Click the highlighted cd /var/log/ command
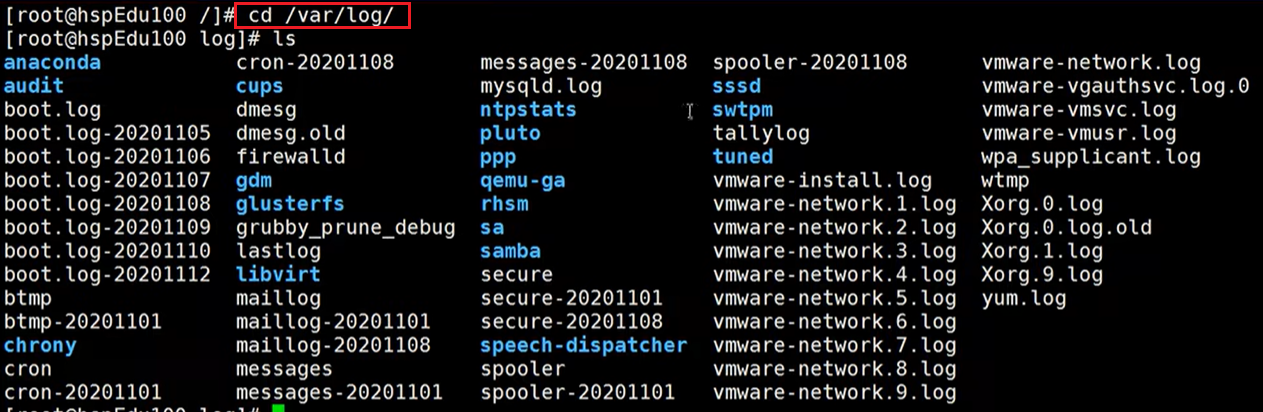1263x412 pixels. (x=324, y=15)
